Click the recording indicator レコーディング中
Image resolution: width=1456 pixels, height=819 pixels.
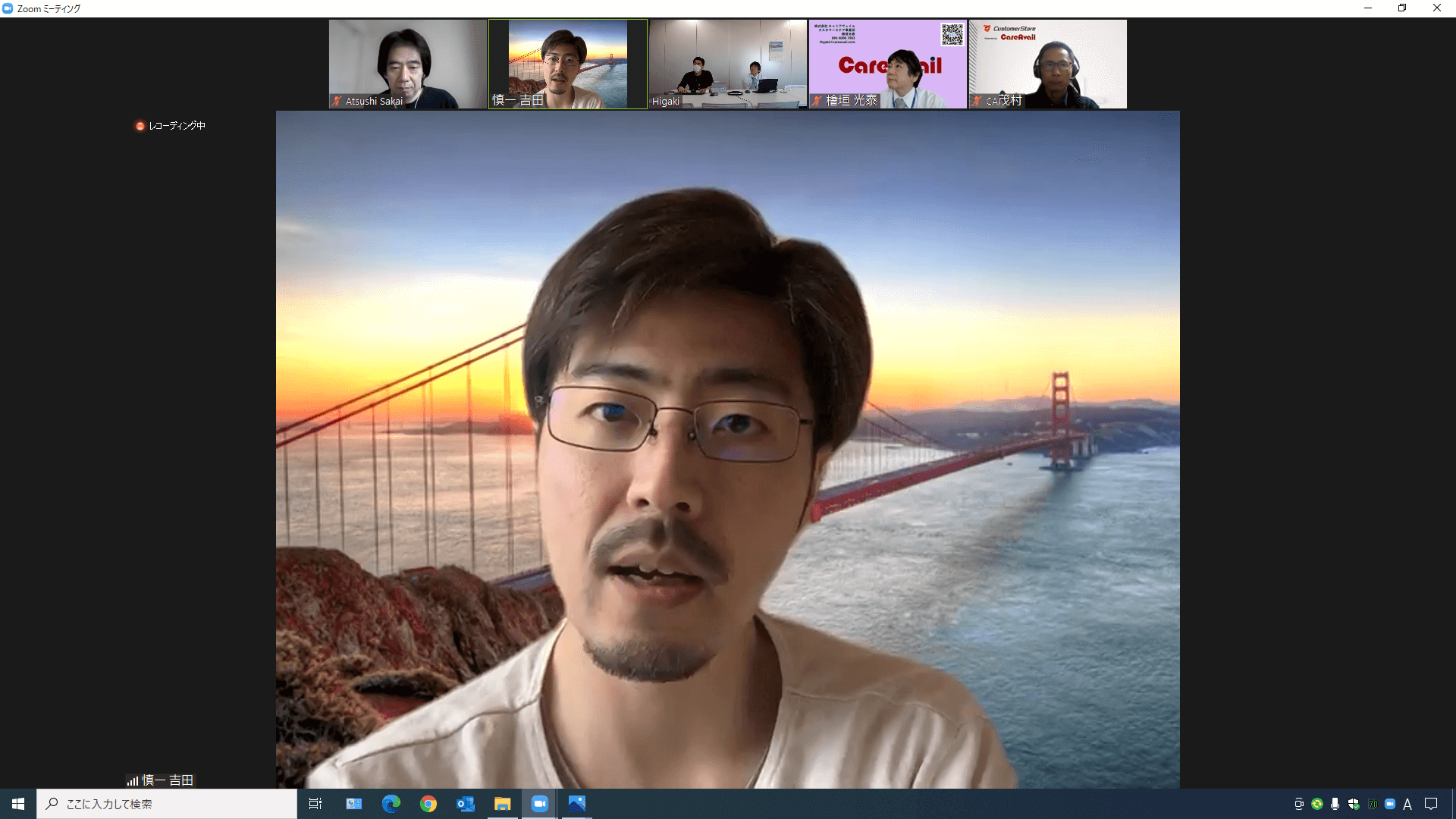(171, 126)
